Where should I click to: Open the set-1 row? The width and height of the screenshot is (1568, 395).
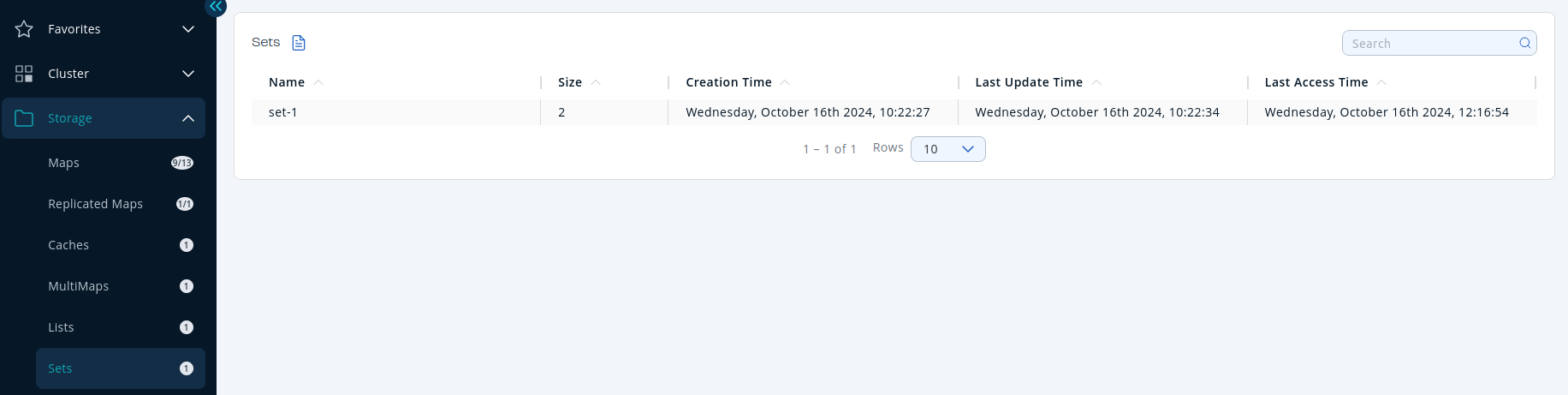click(x=283, y=112)
